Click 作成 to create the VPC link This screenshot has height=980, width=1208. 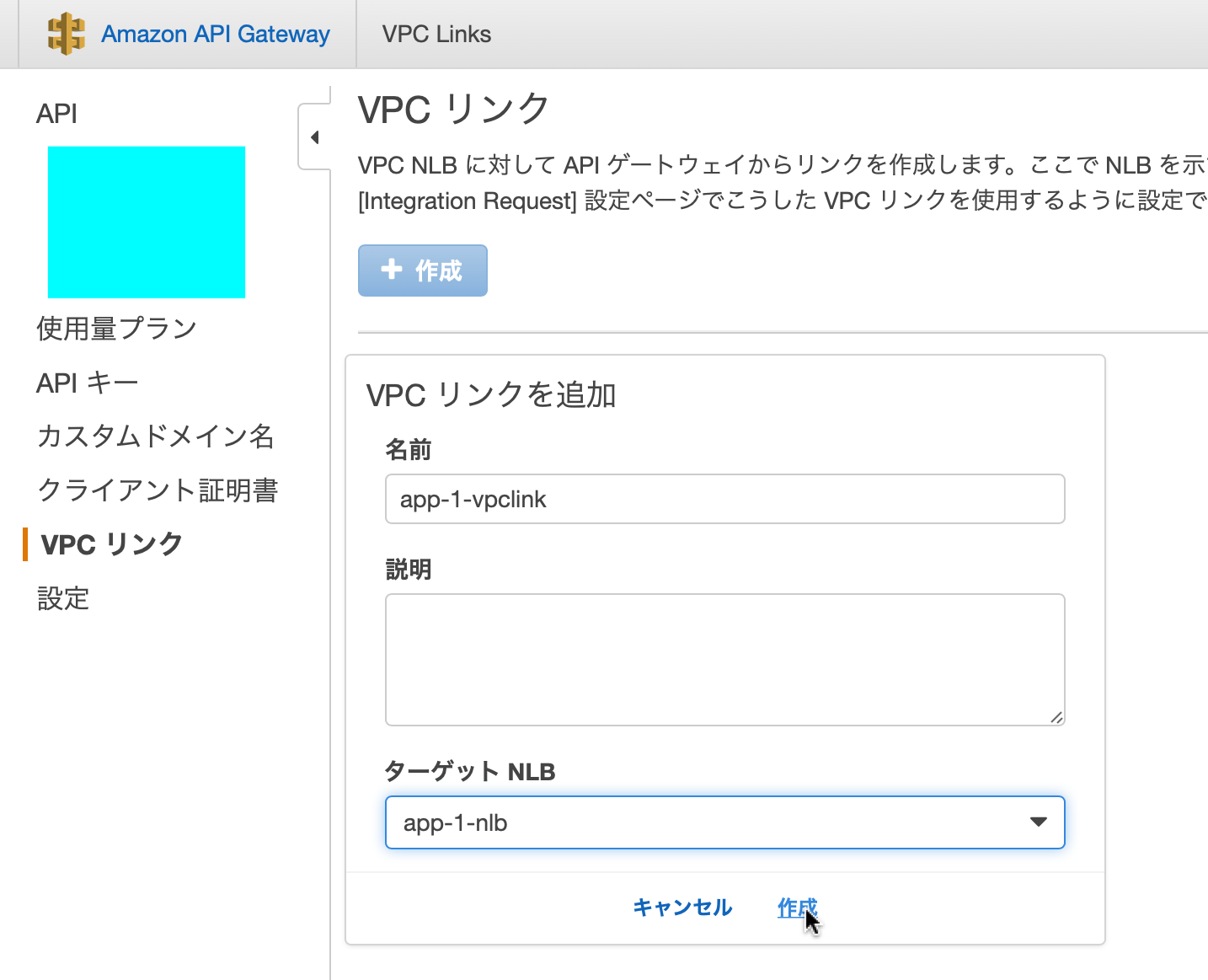796,908
